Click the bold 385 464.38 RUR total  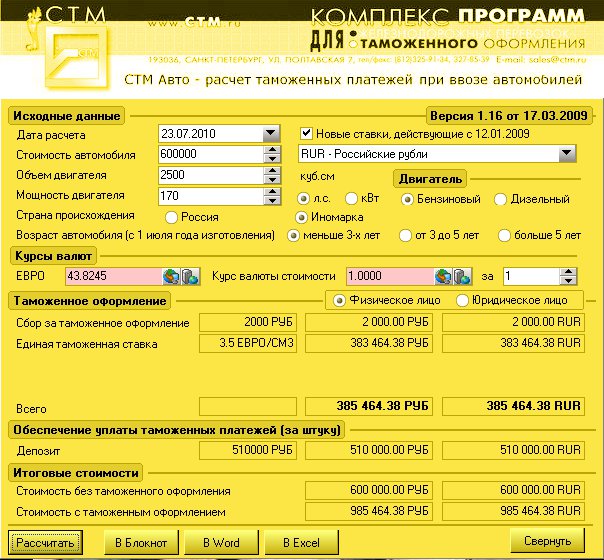click(513, 406)
